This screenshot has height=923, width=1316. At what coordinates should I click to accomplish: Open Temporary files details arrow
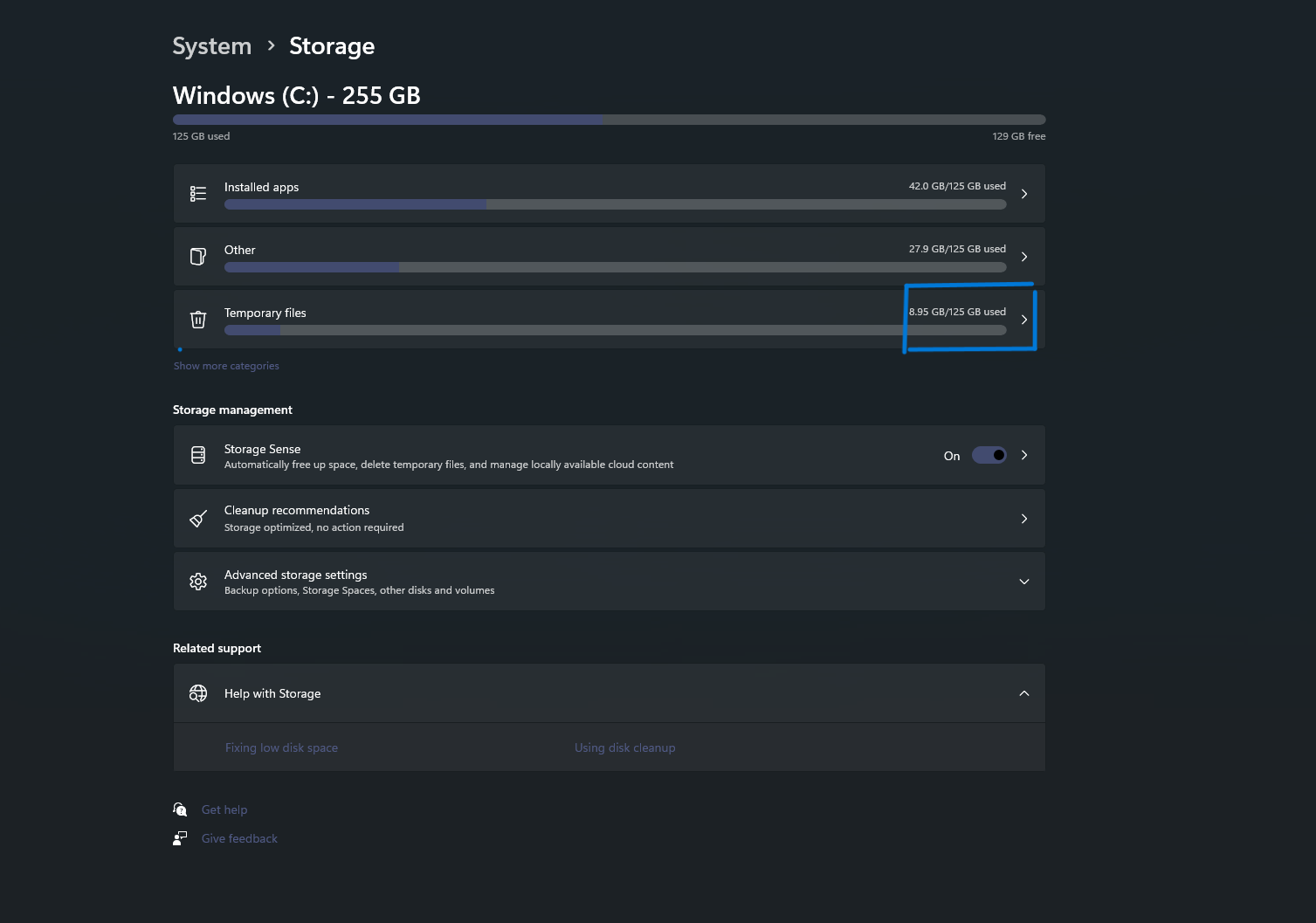[x=1024, y=320]
